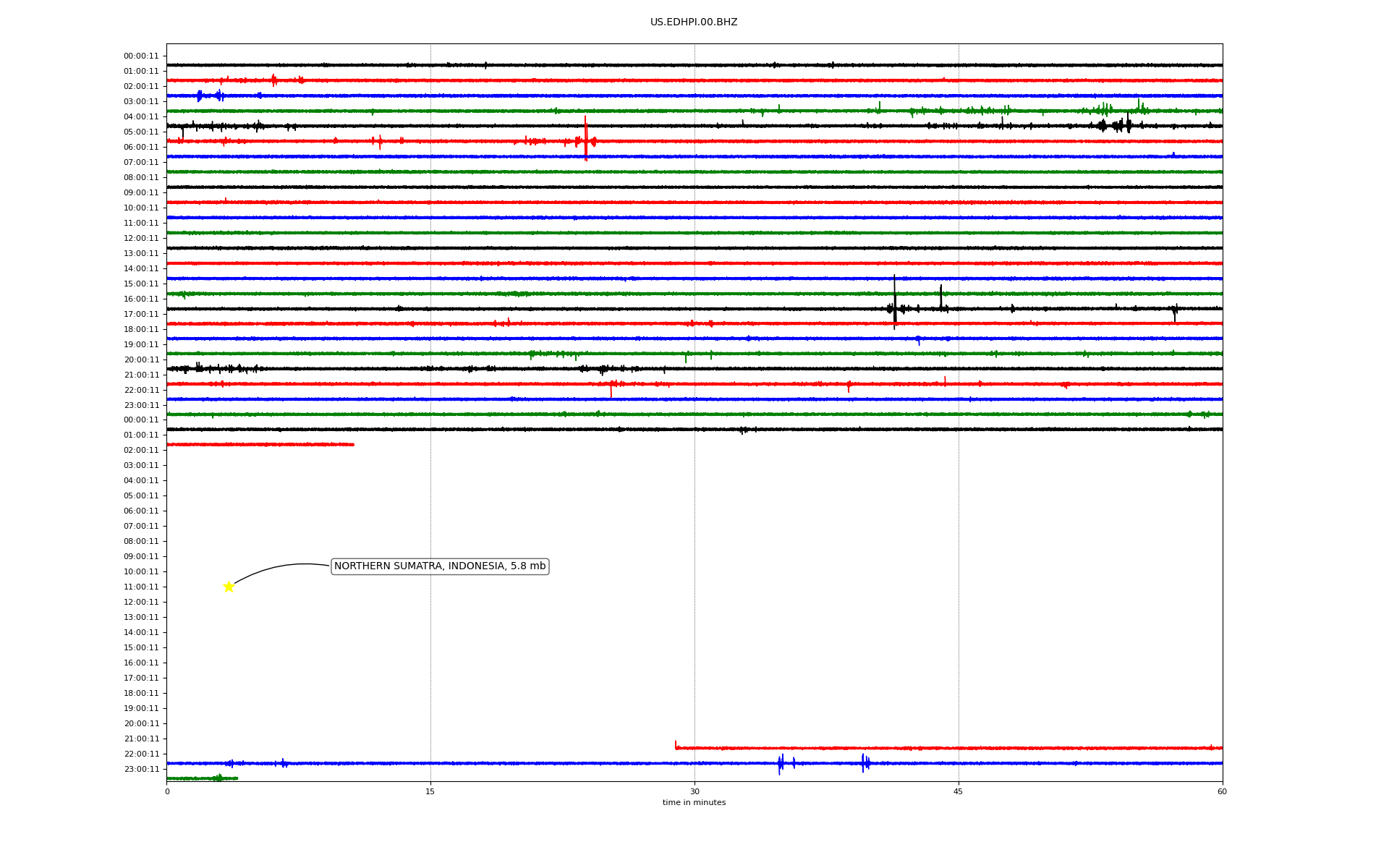Click the yellow star earthquake marker
The width and height of the screenshot is (1389, 868).
pyautogui.click(x=229, y=587)
